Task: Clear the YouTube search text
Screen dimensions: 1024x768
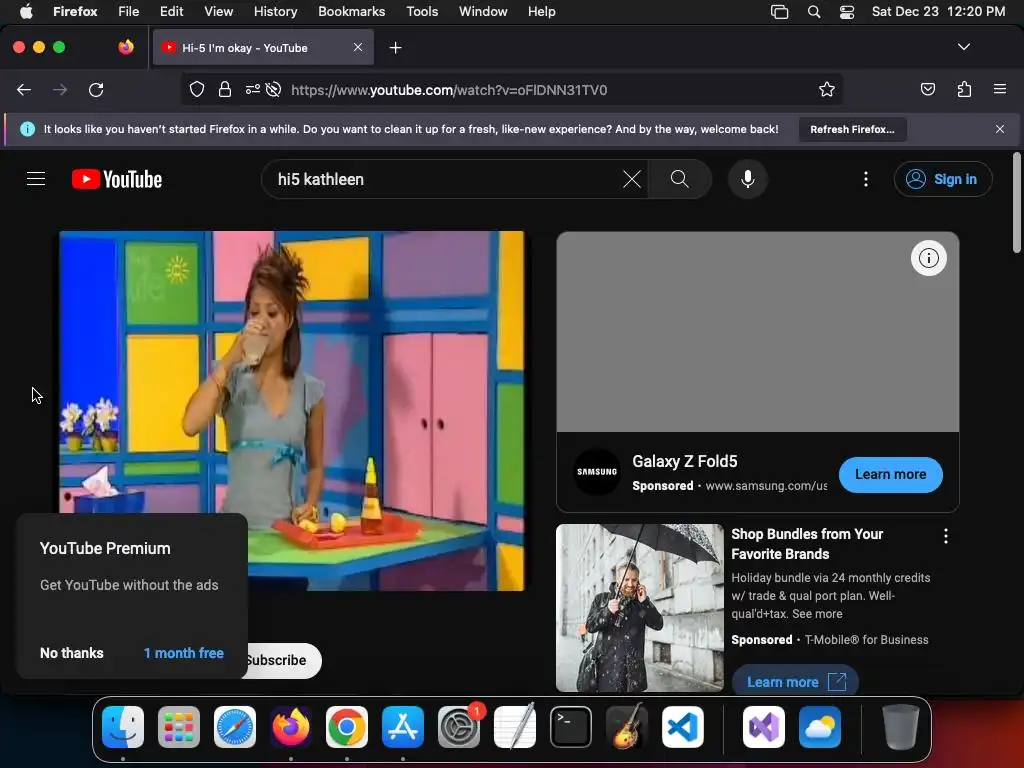Action: pos(632,179)
